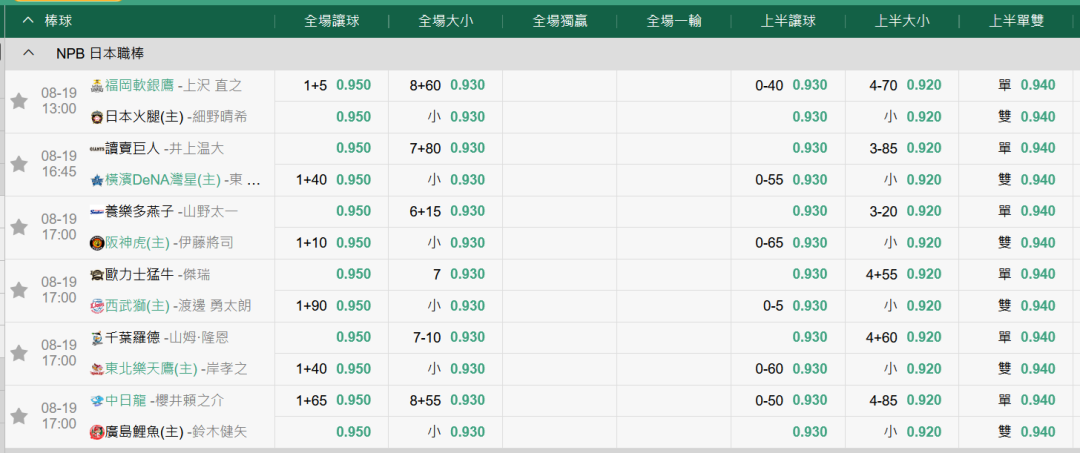
Task: Select the 上半大小 column header
Action: pyautogui.click(x=902, y=21)
